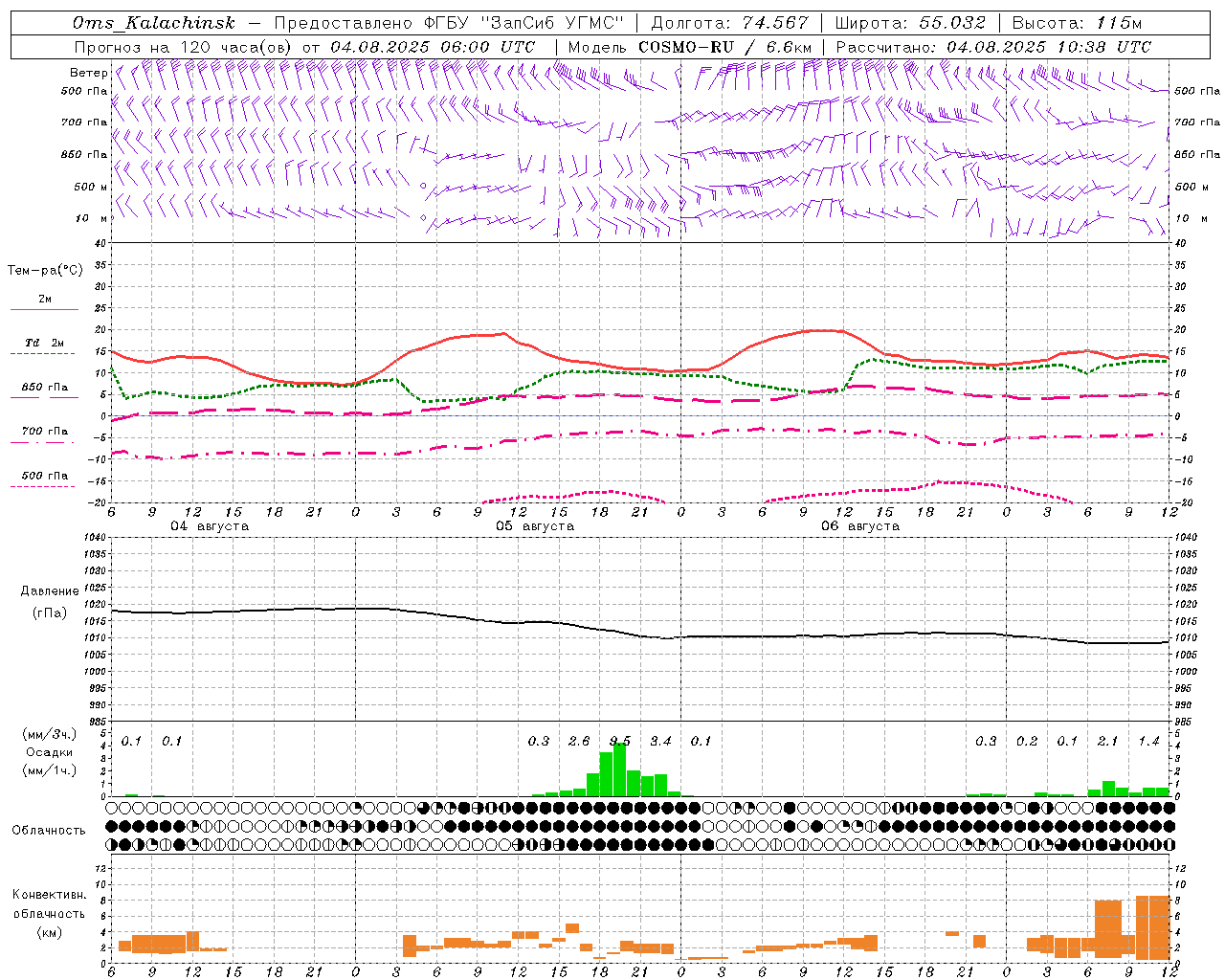The width and height of the screenshot is (1225, 980).
Task: Click the green dashed Td legend line sample
Action: pos(42,354)
